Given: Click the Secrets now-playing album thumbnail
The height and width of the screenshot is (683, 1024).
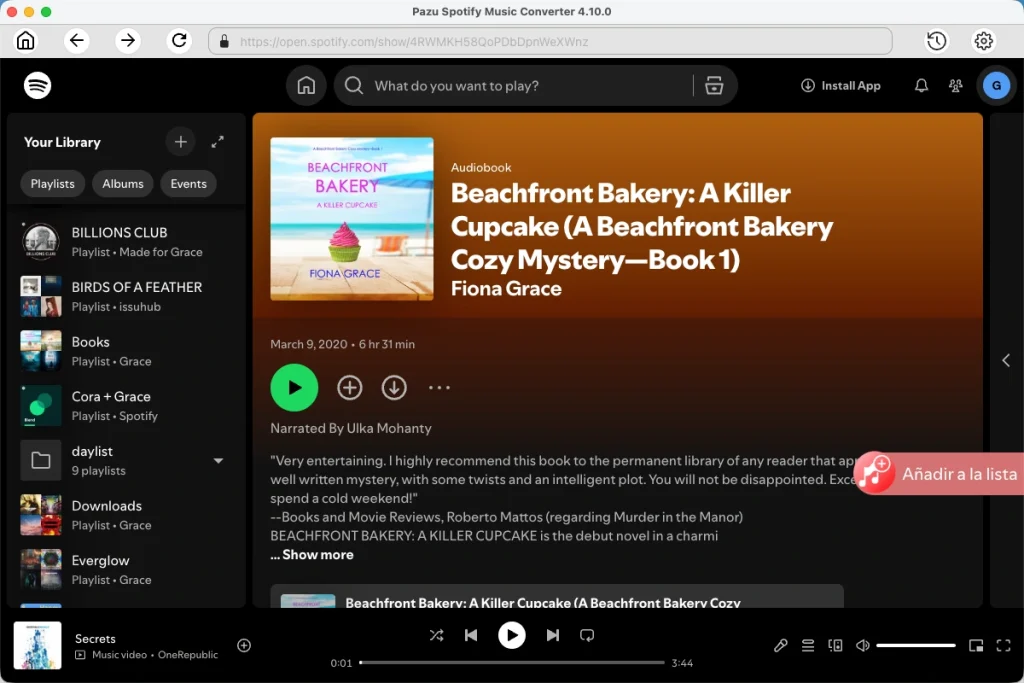Looking at the screenshot, I should click(x=38, y=645).
